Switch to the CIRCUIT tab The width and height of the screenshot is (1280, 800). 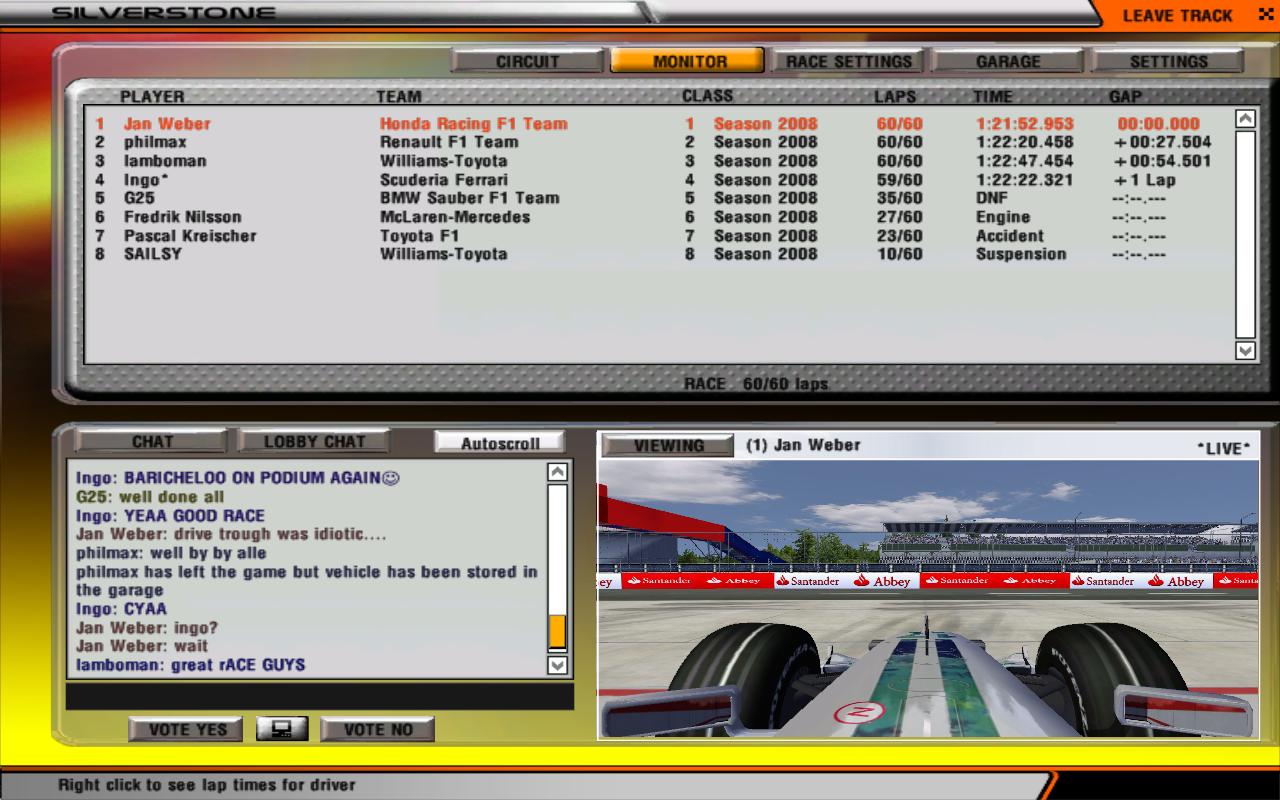(x=527, y=61)
